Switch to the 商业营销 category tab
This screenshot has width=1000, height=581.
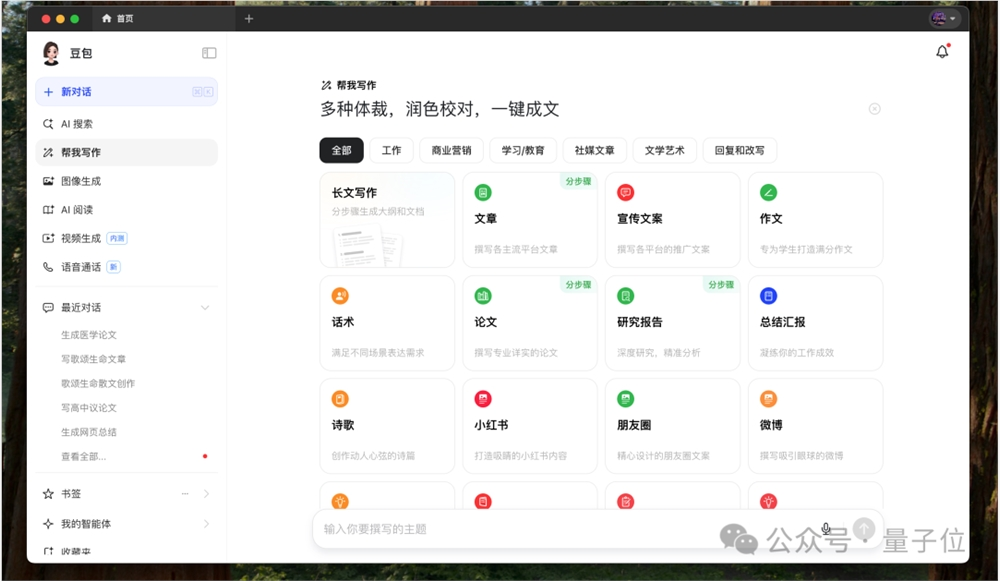click(x=450, y=150)
